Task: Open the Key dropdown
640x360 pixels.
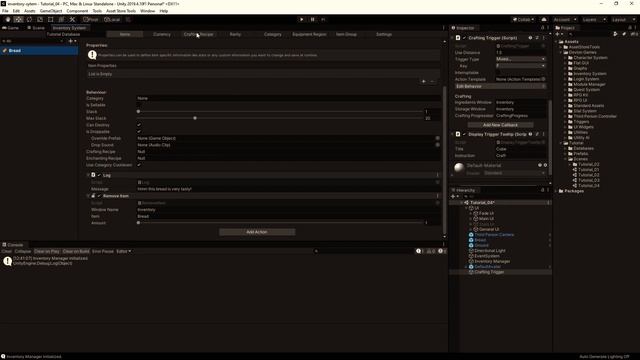Action: coord(520,66)
